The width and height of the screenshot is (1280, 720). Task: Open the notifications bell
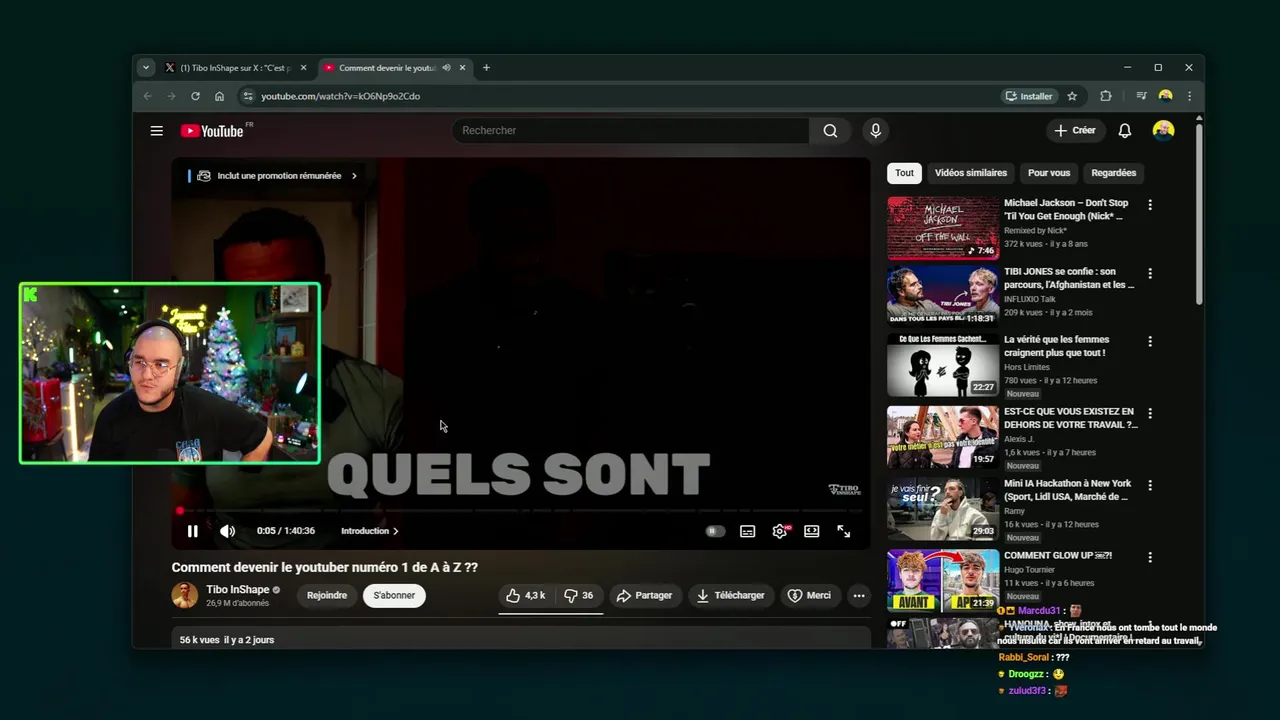(1124, 131)
